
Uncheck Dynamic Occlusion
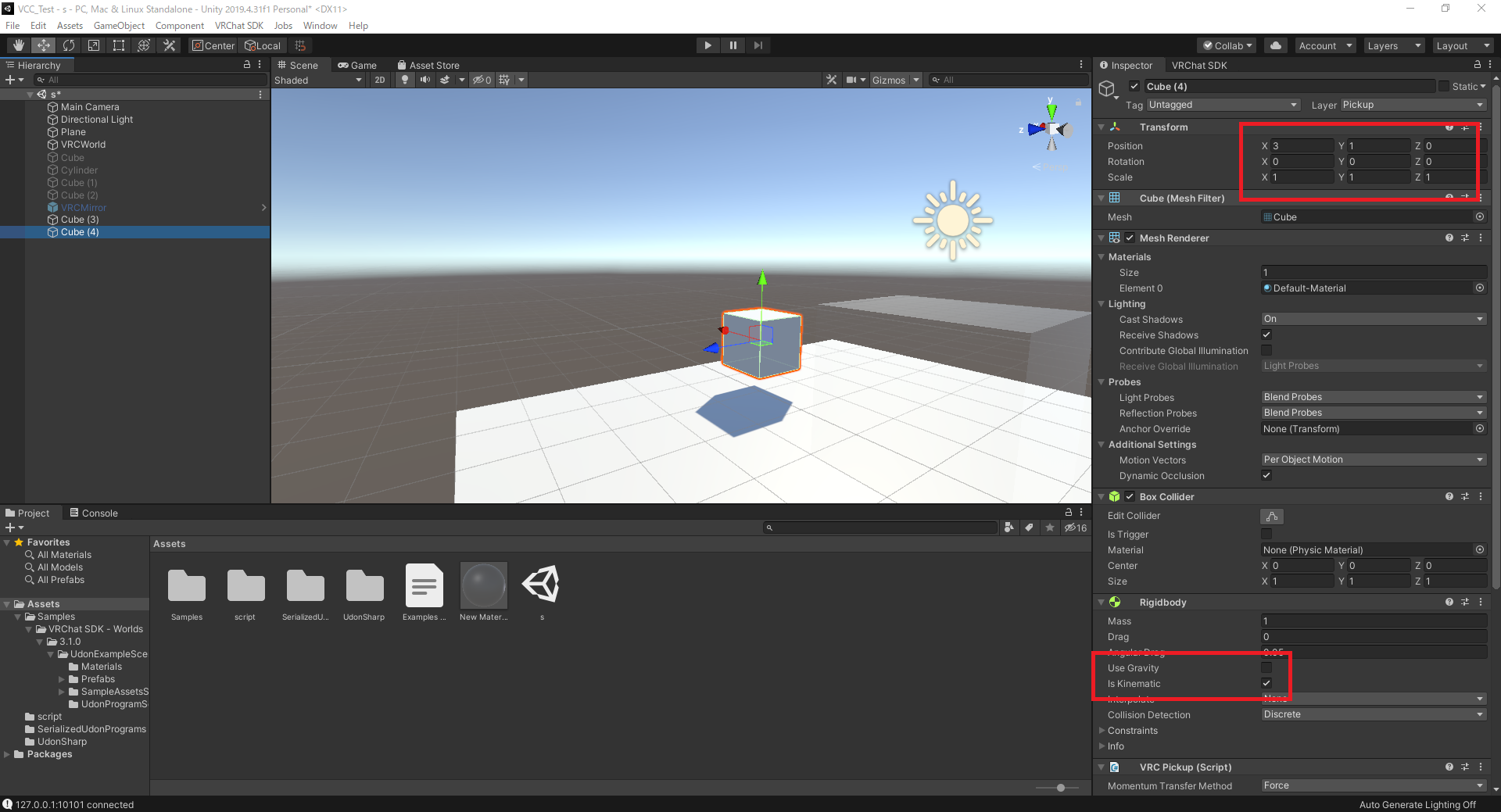click(1266, 475)
